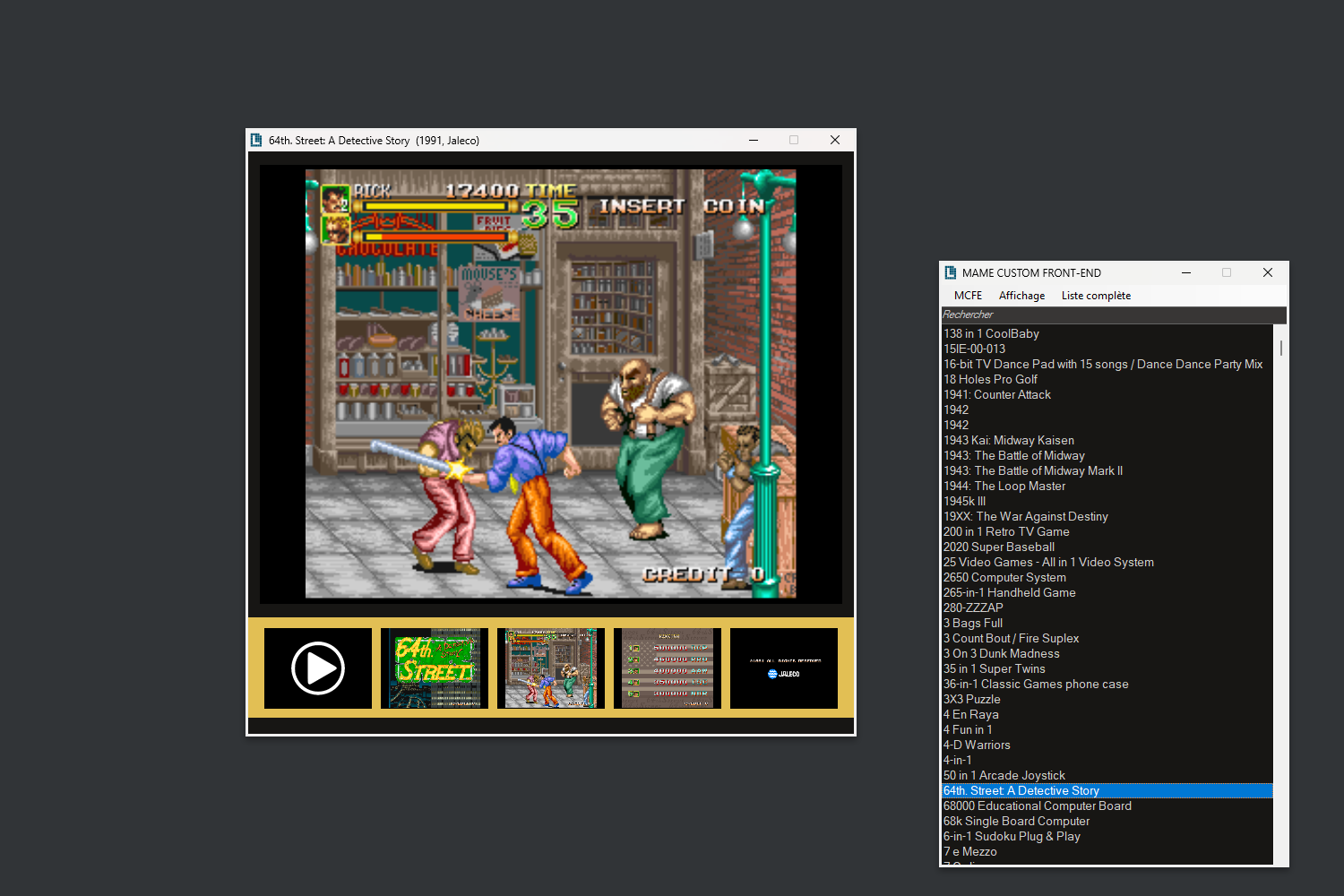The height and width of the screenshot is (896, 1344).
Task: Open the MCFE menu
Action: click(968, 296)
